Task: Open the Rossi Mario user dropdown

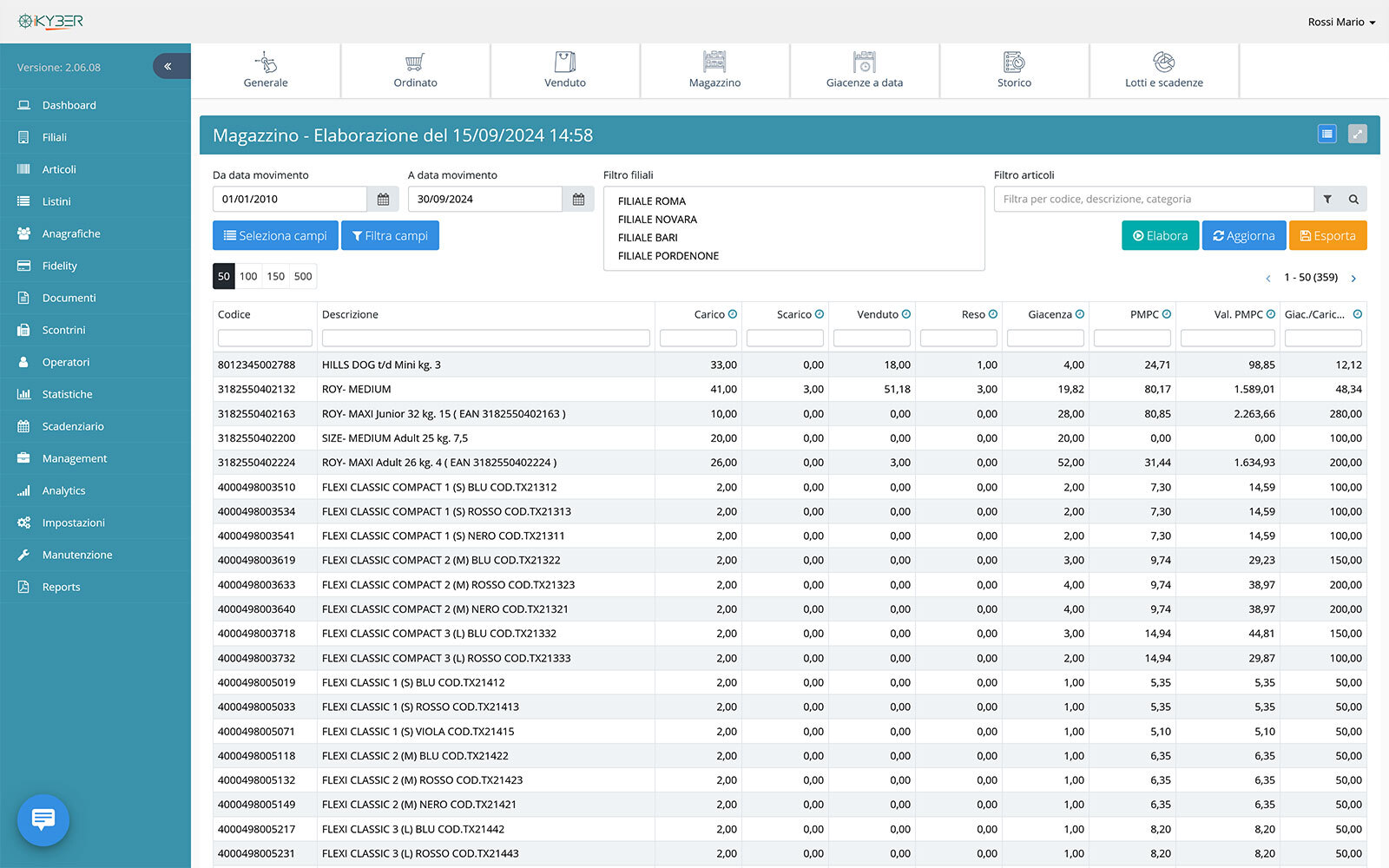Action: click(1341, 22)
